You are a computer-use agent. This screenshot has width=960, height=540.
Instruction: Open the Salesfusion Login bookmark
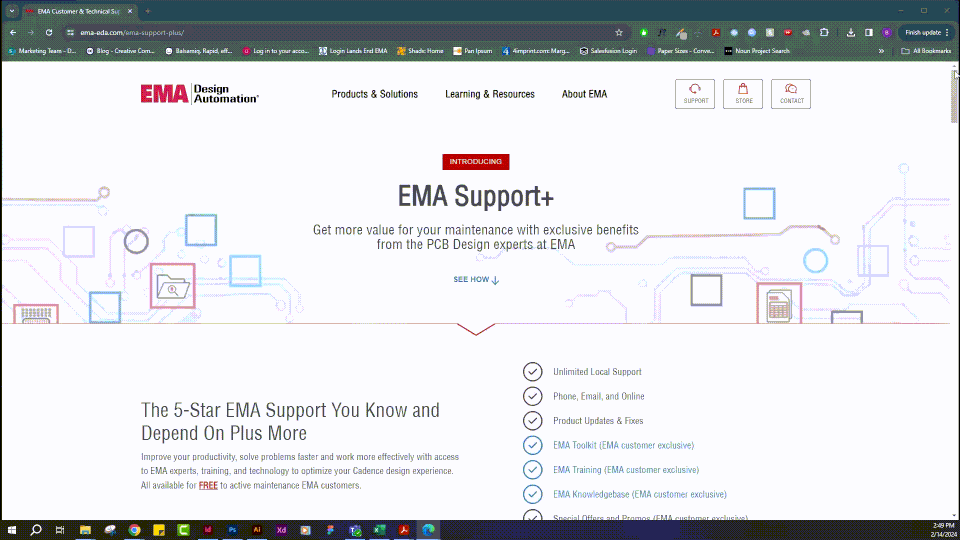[609, 51]
